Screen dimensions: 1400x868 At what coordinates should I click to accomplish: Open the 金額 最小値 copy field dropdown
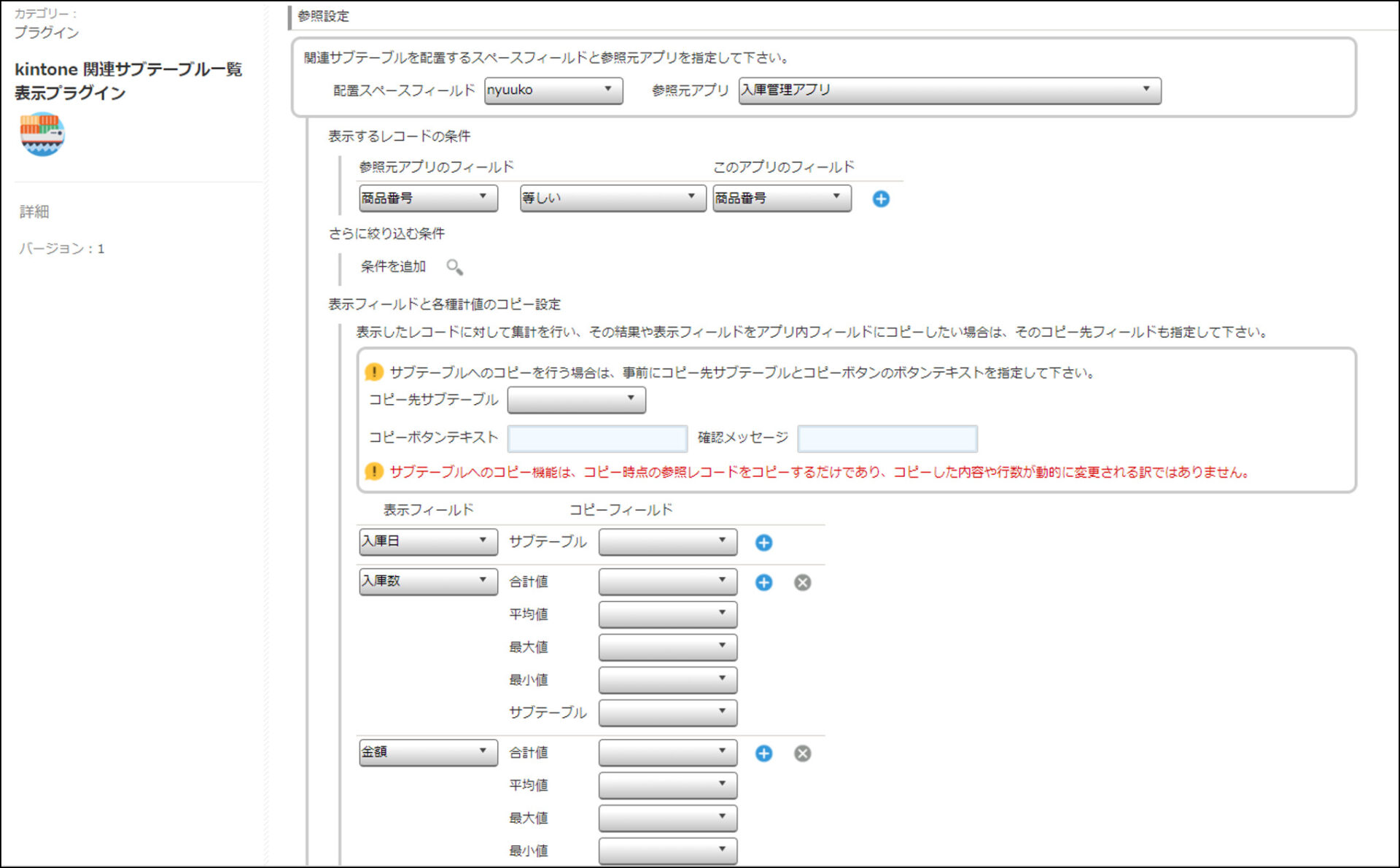coord(667,850)
